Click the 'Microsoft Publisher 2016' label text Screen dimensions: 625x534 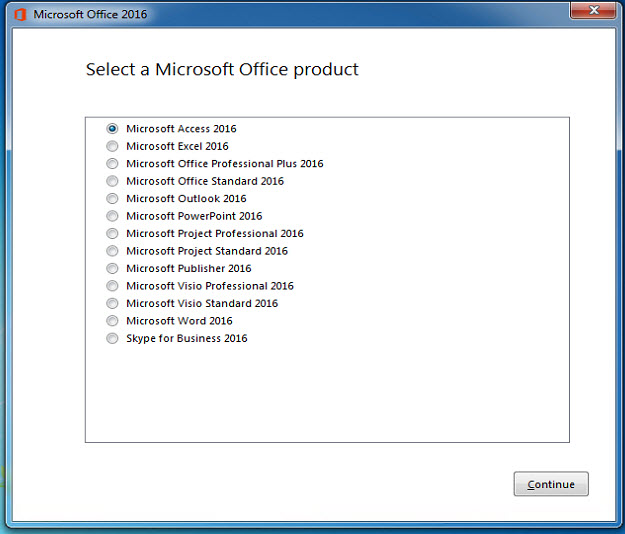[189, 269]
